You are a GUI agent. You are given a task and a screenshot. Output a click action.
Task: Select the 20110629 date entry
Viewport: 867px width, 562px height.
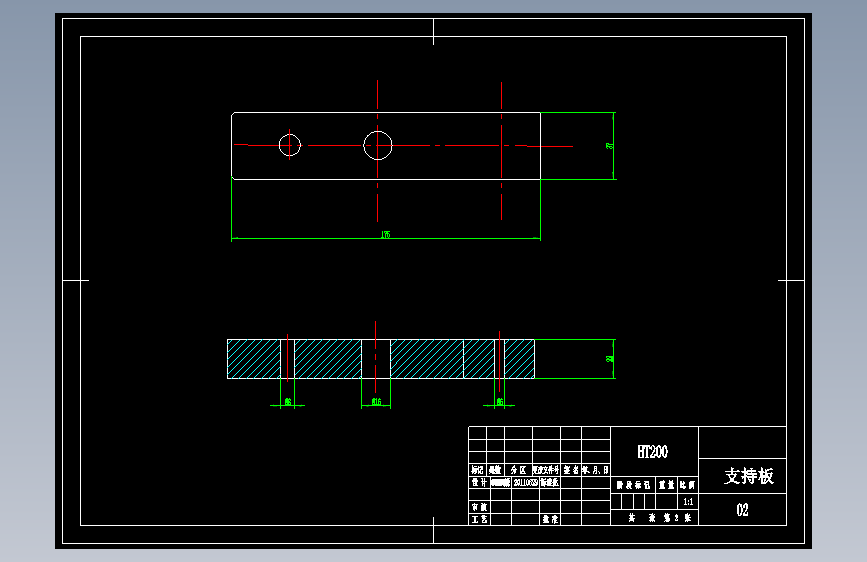(525, 482)
